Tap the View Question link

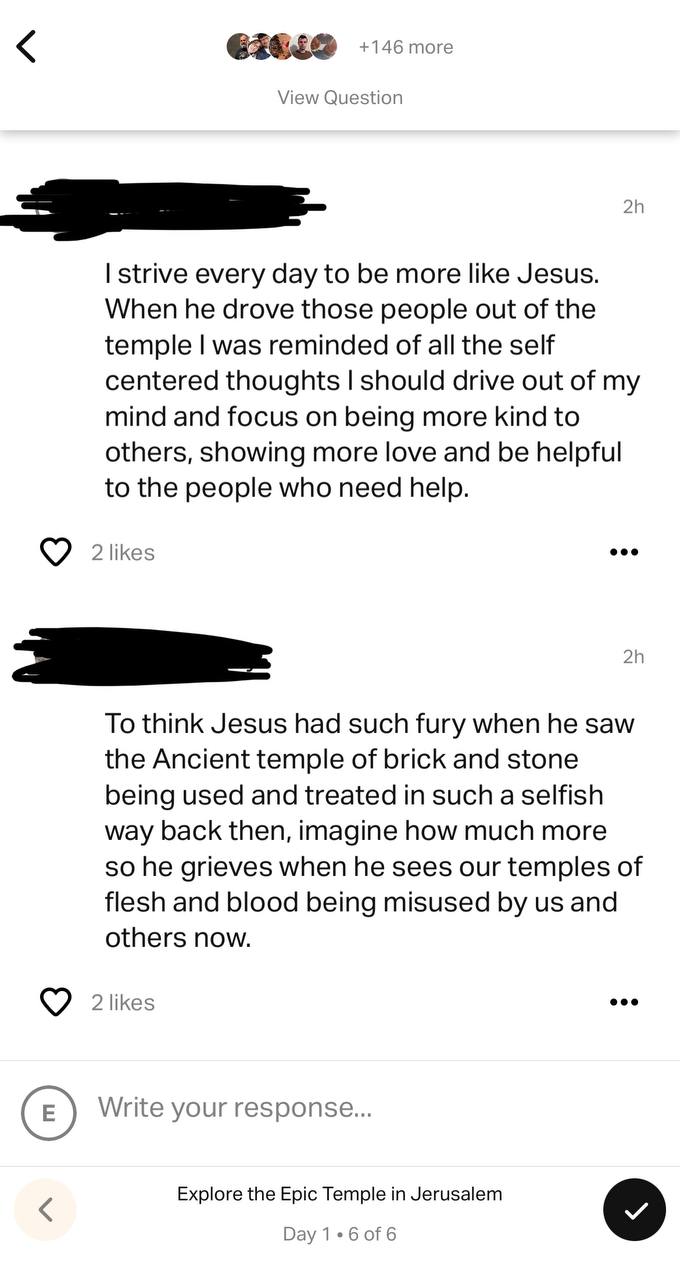pos(340,97)
